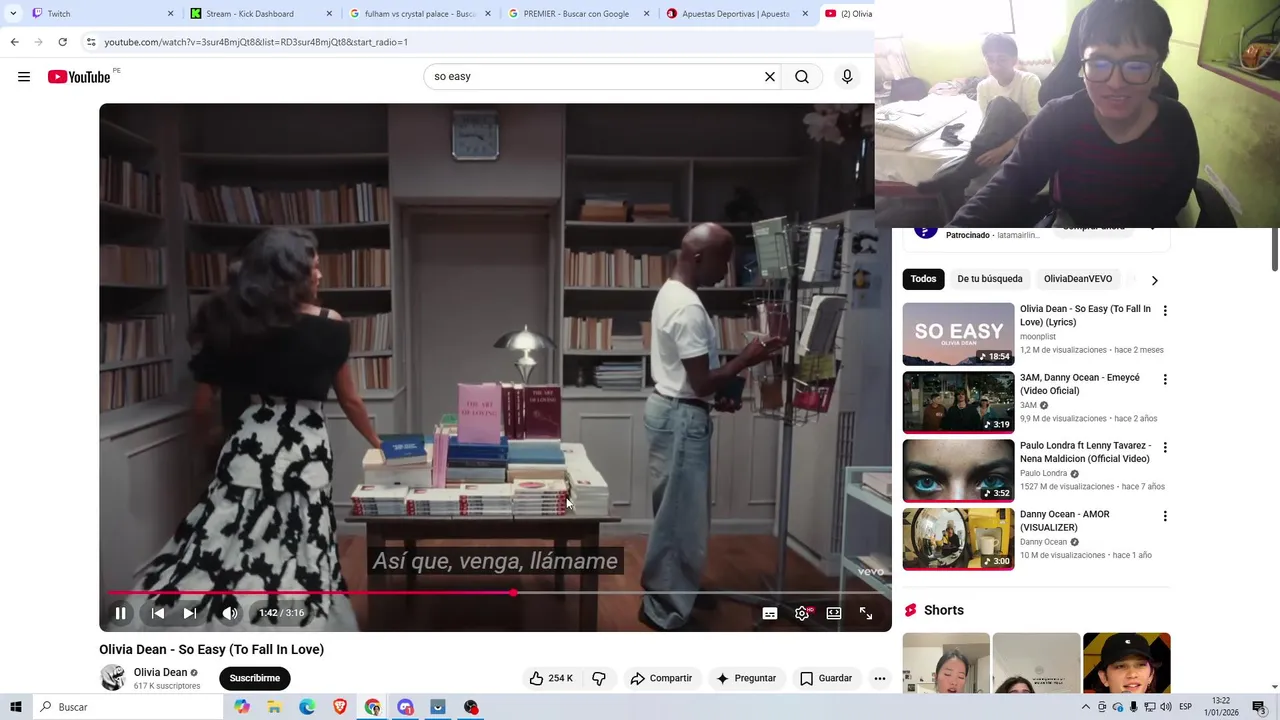The image size is (1280, 720).
Task: Grab the red playhead scrubber dot
Action: (x=513, y=593)
